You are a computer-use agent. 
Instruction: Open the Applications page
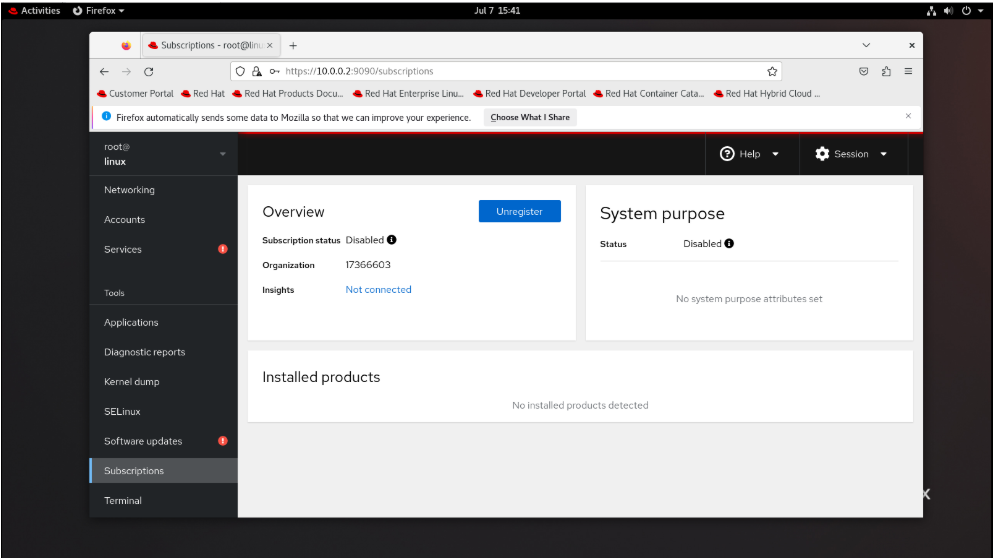tap(131, 323)
